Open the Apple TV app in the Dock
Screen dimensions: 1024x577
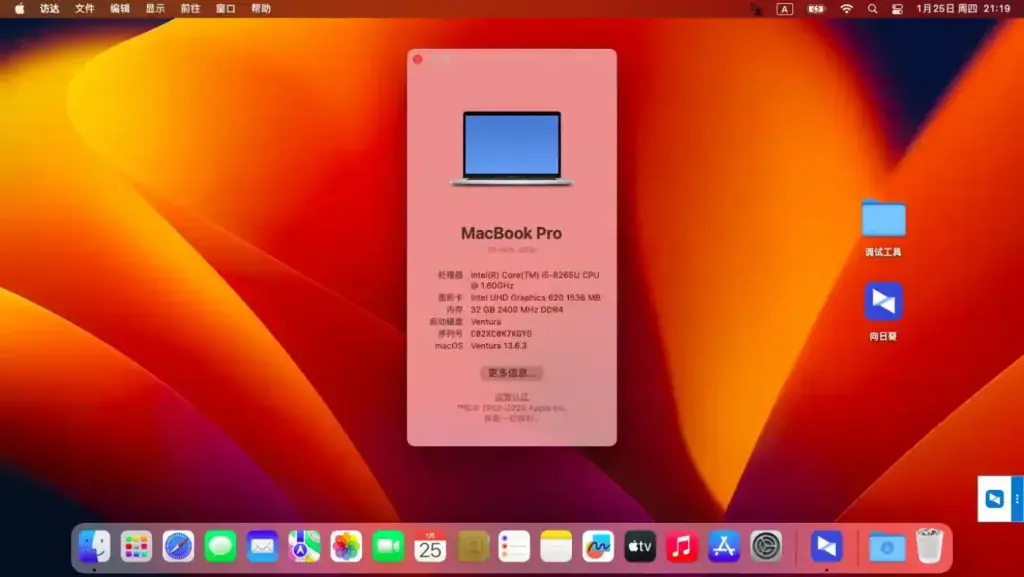(x=640, y=546)
